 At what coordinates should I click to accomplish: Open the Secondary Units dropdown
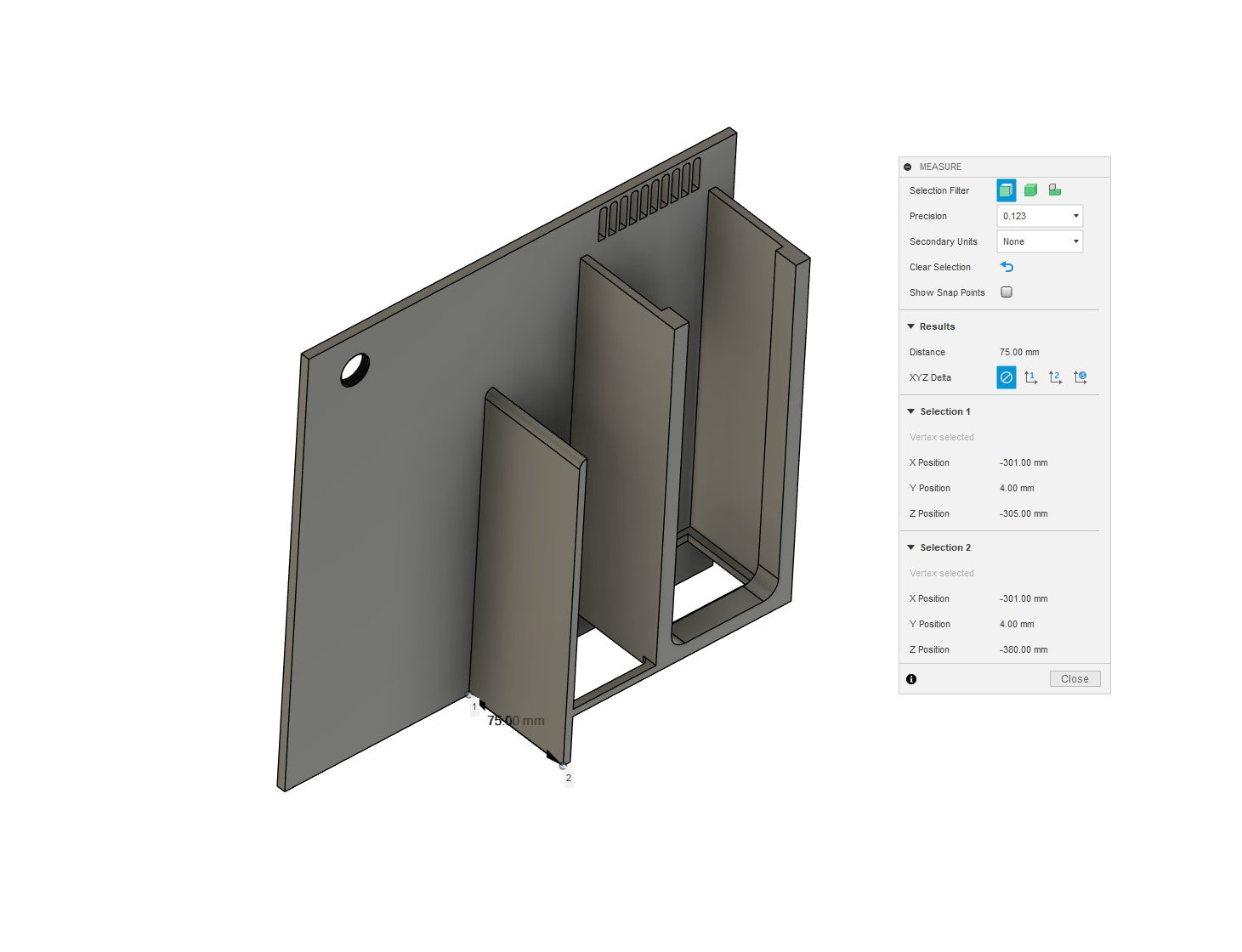1040,241
